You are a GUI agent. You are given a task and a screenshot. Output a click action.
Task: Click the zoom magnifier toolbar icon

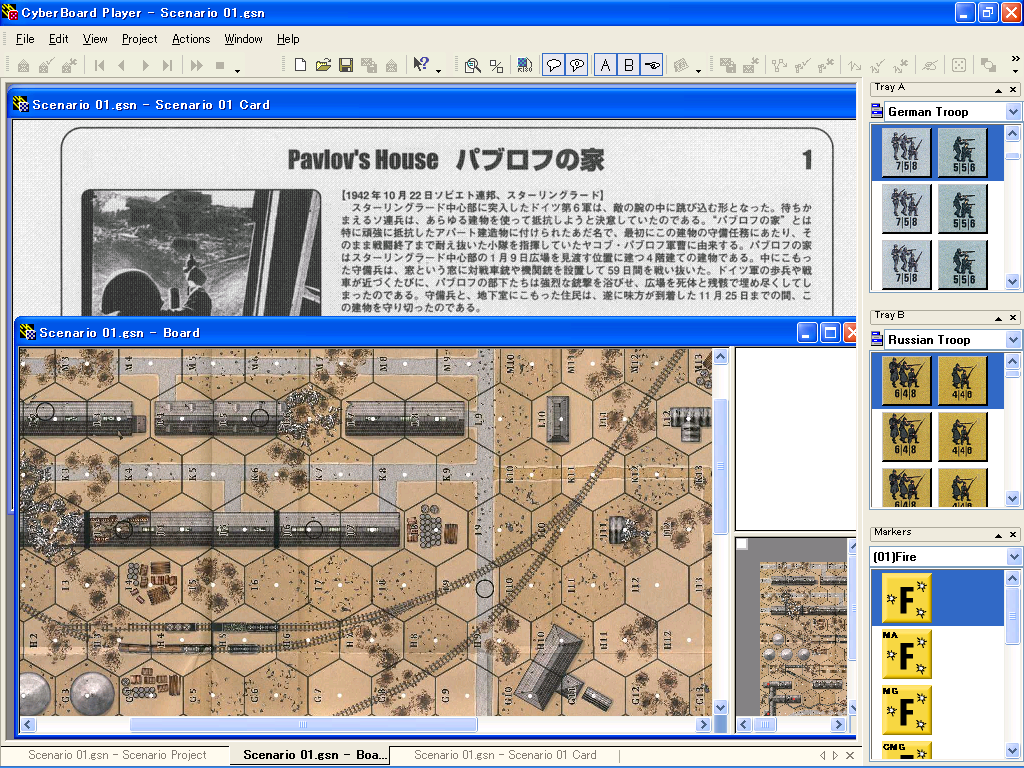coord(472,66)
